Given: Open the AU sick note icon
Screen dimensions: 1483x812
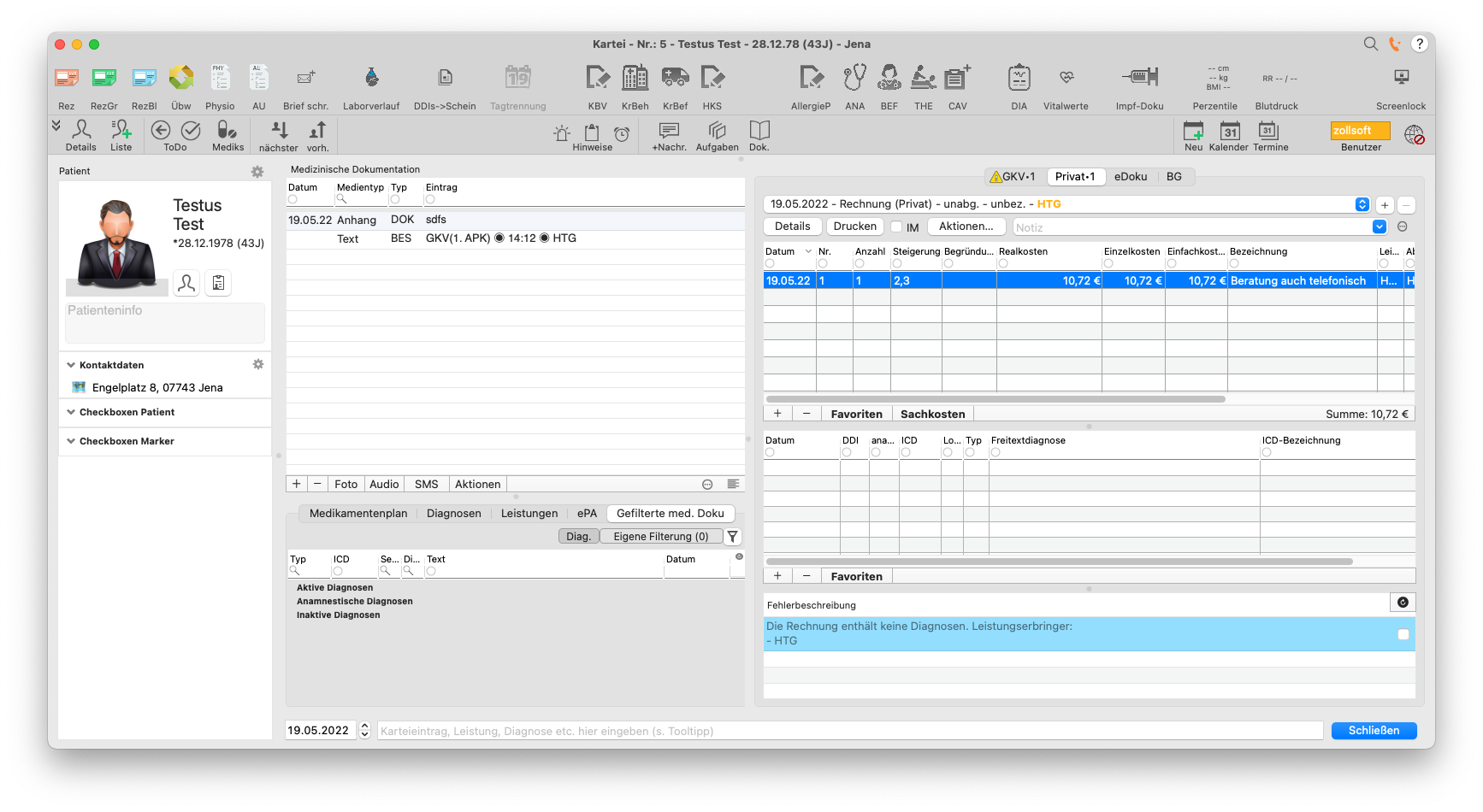Looking at the screenshot, I should pyautogui.click(x=259, y=77).
